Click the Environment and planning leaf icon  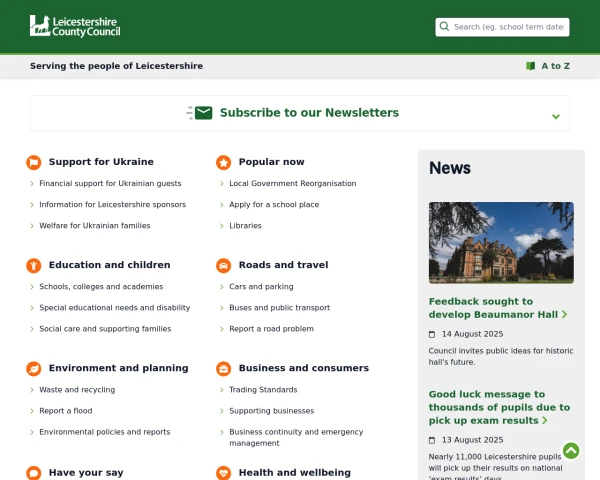tap(34, 369)
